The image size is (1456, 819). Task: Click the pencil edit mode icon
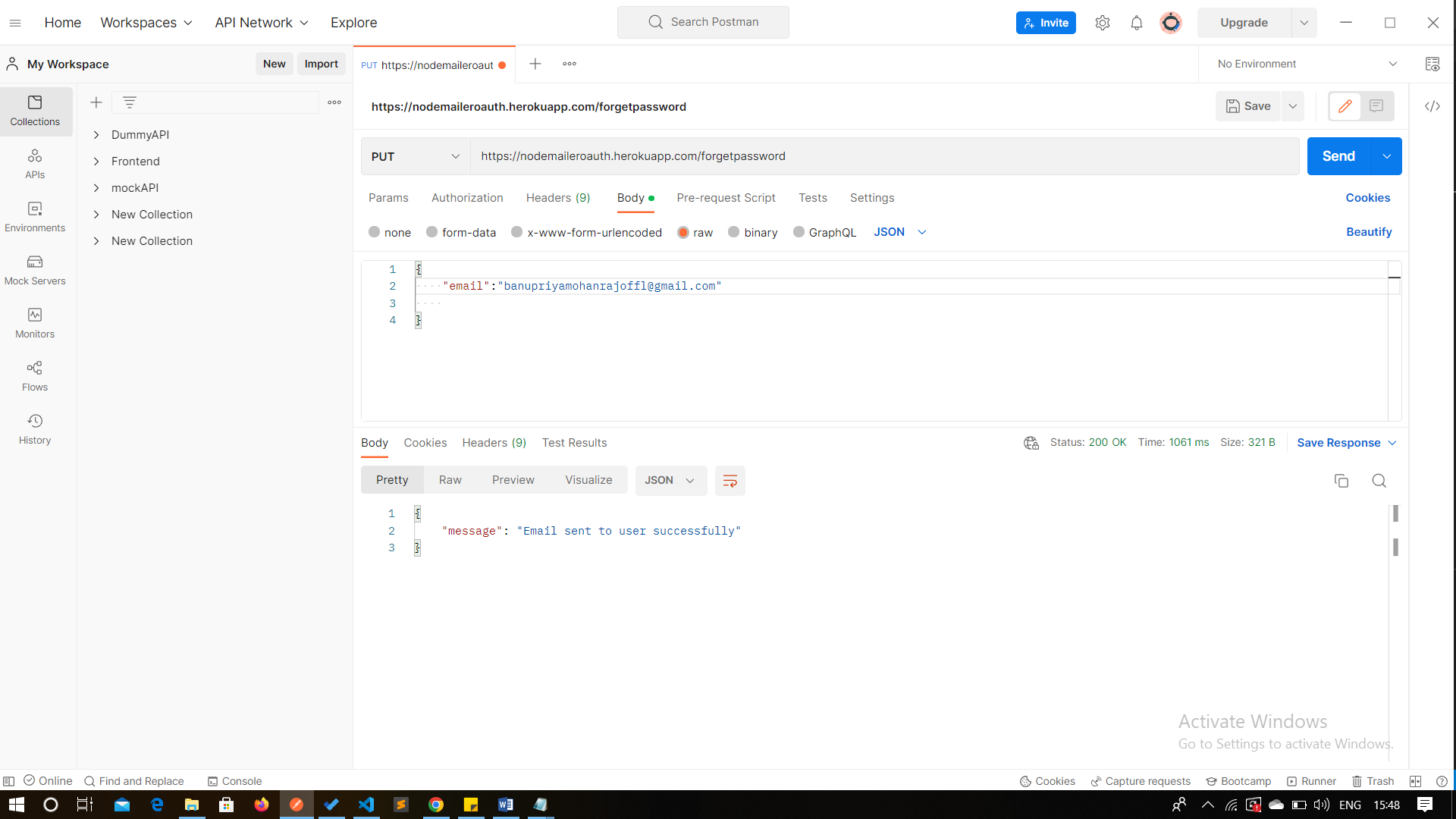tap(1345, 106)
